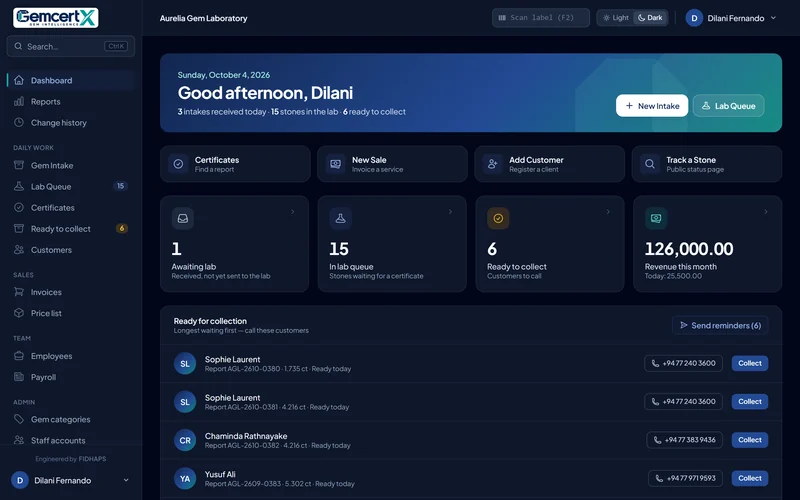Image resolution: width=800 pixels, height=500 pixels.
Task: Focus the sidebar Search field
Action: [70, 46]
